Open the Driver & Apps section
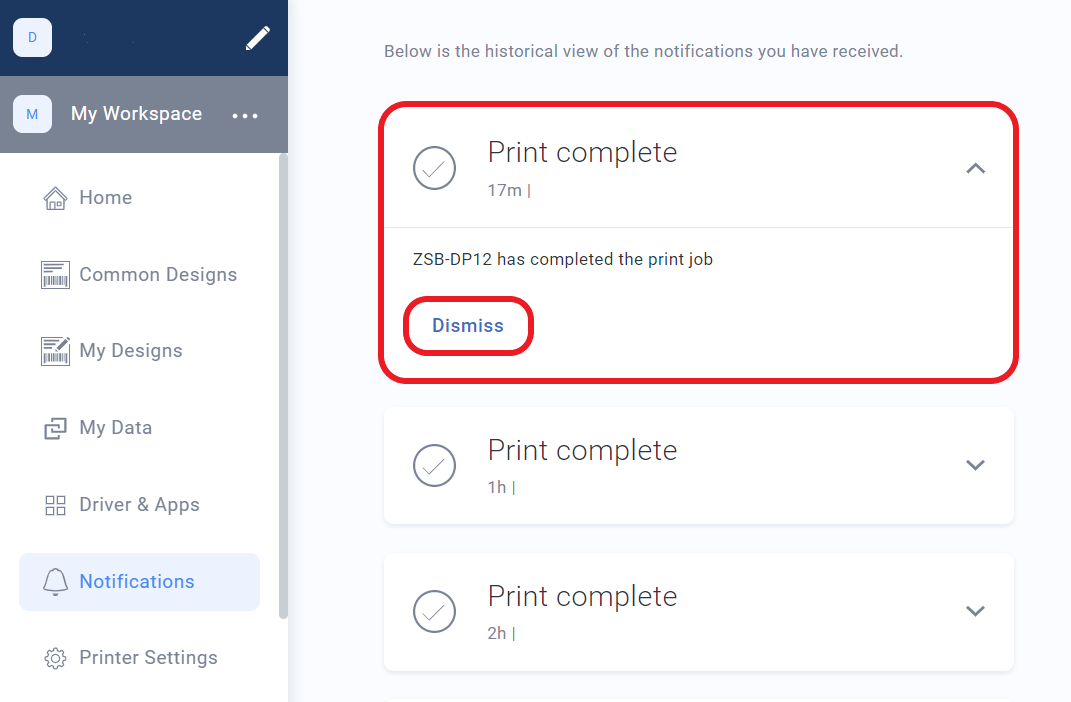This screenshot has height=702, width=1071. (140, 504)
